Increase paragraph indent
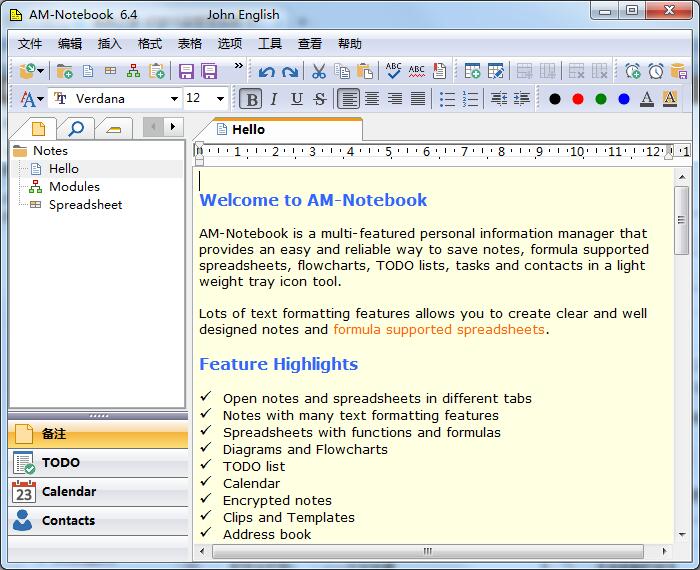The height and width of the screenshot is (570, 700). coord(522,99)
